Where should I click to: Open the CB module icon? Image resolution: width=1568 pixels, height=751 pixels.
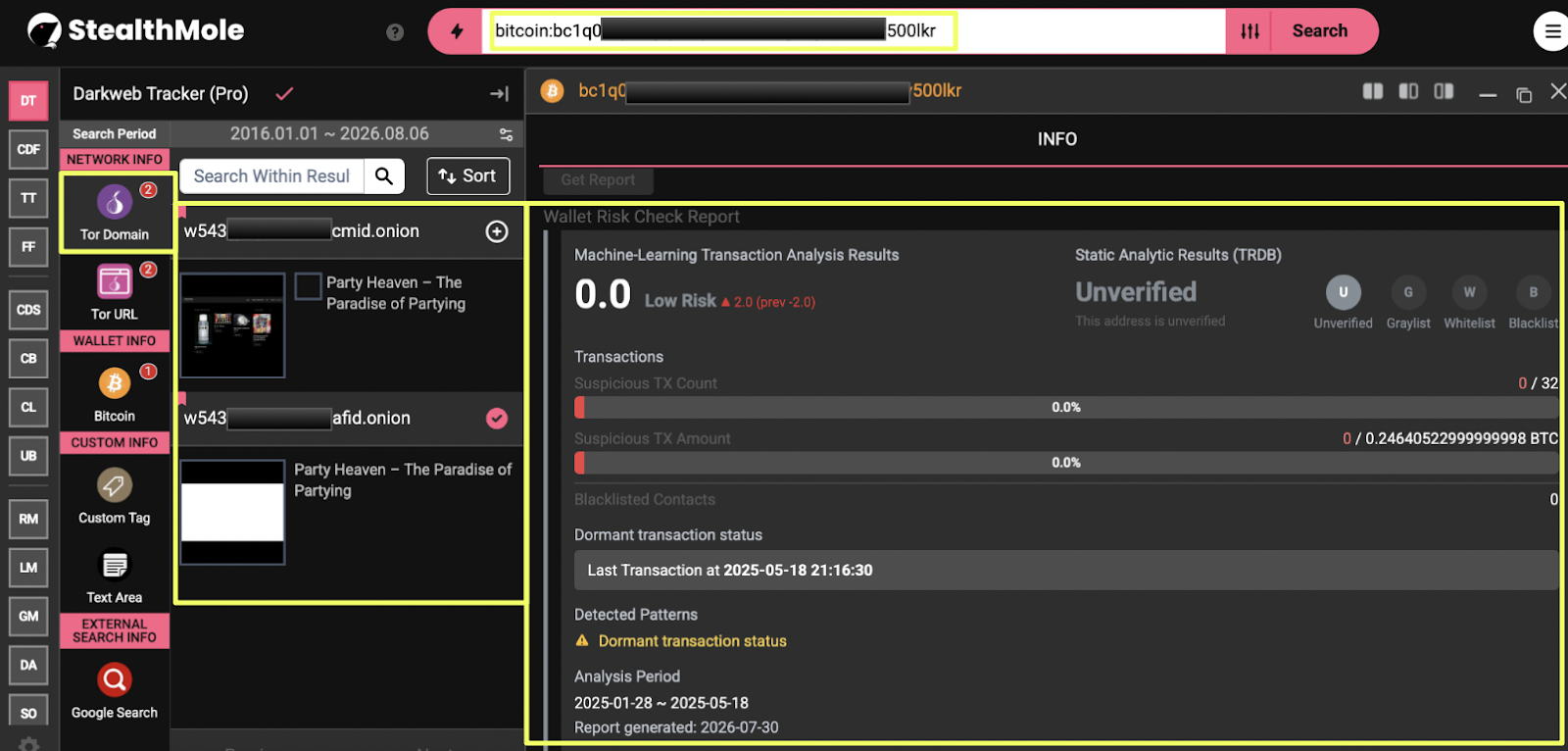pos(28,359)
